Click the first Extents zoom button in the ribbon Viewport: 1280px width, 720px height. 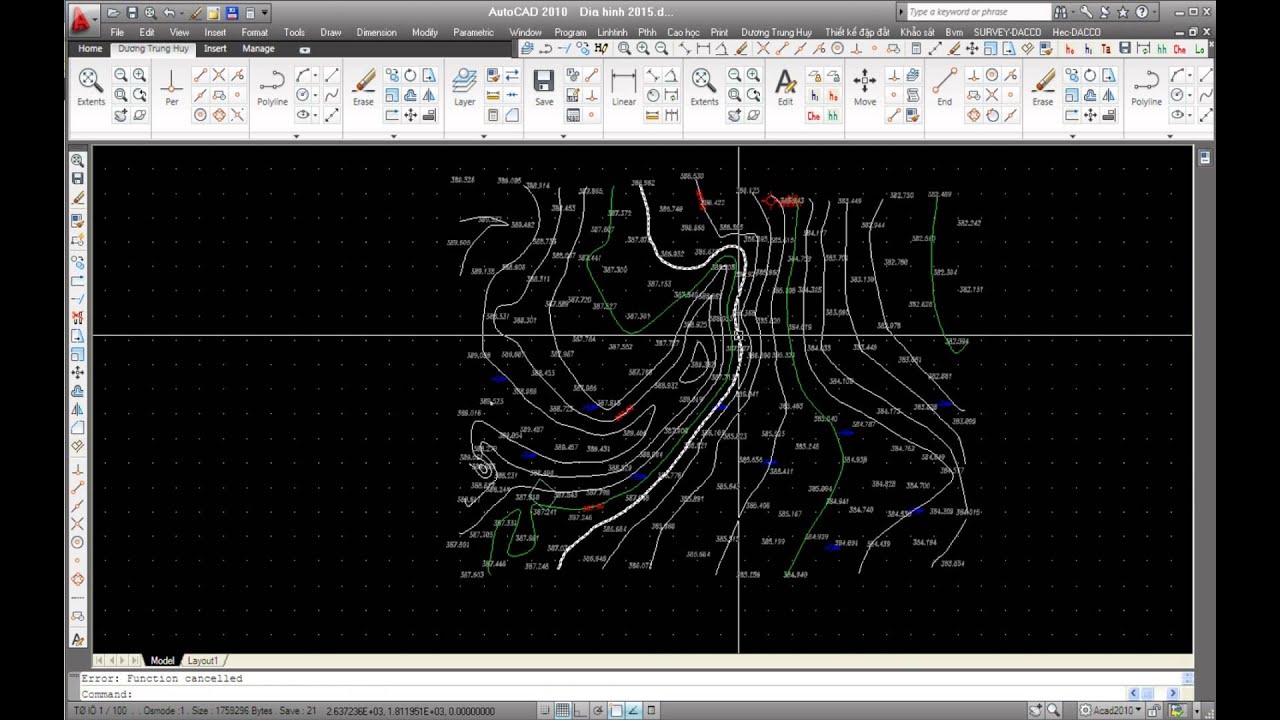[90, 88]
